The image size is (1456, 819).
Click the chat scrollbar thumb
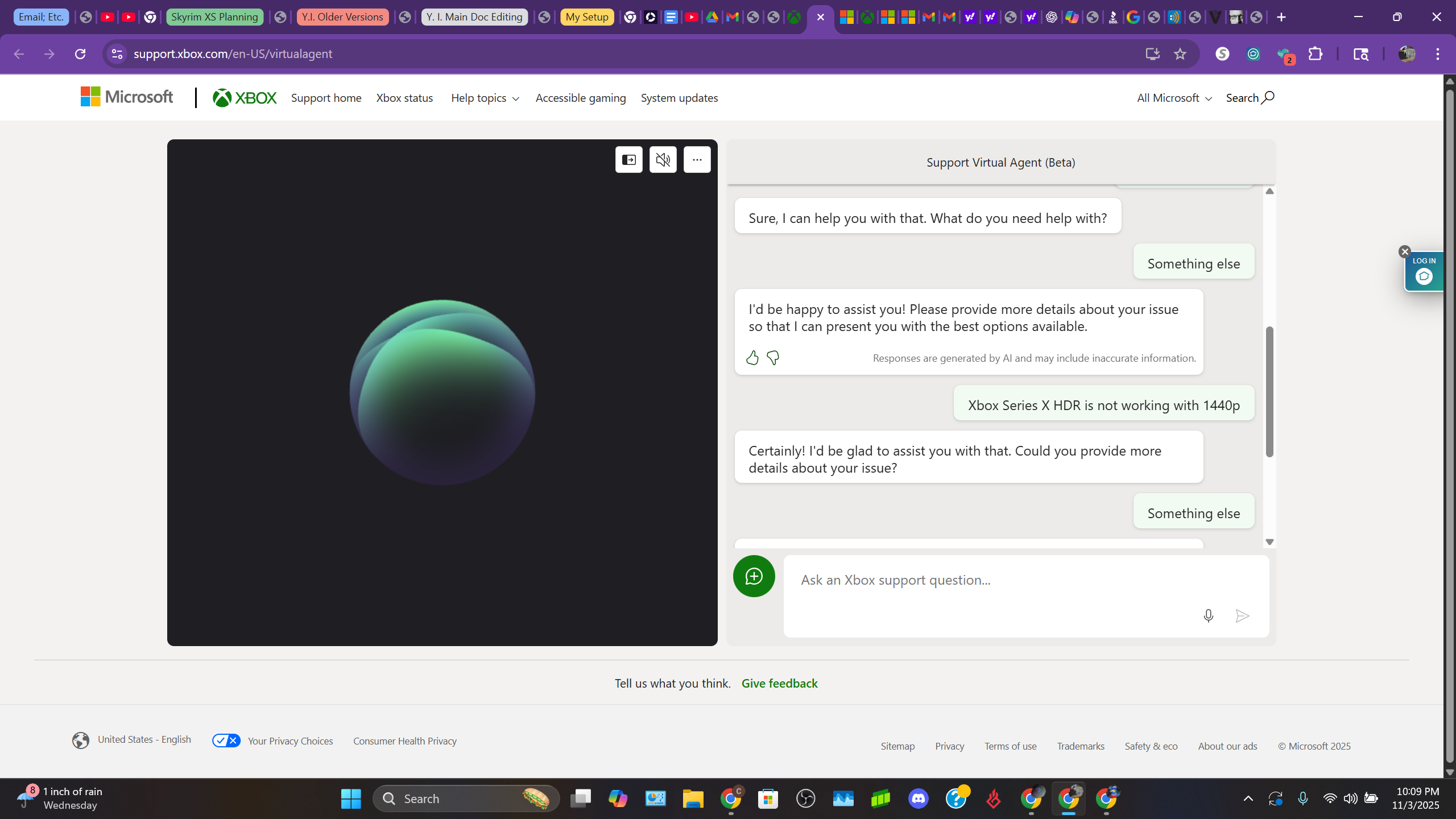(1269, 391)
